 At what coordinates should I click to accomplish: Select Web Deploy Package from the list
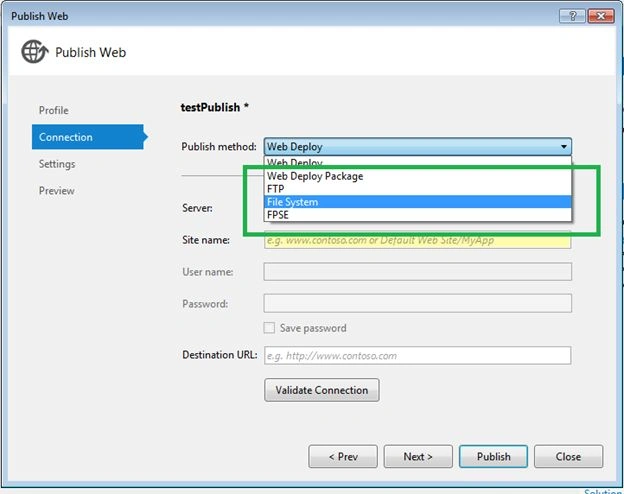pyautogui.click(x=417, y=176)
